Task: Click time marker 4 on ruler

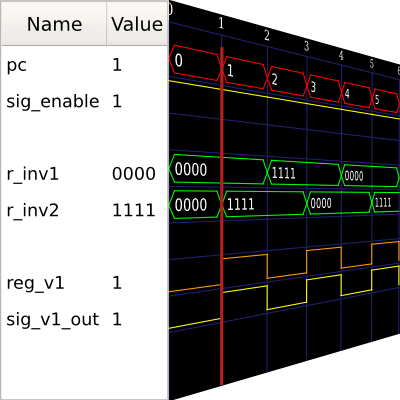Action: (x=341, y=55)
